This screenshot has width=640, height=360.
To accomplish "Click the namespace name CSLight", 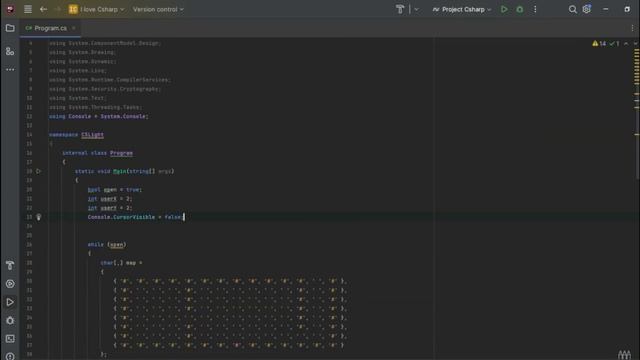I will pyautogui.click(x=92, y=135).
